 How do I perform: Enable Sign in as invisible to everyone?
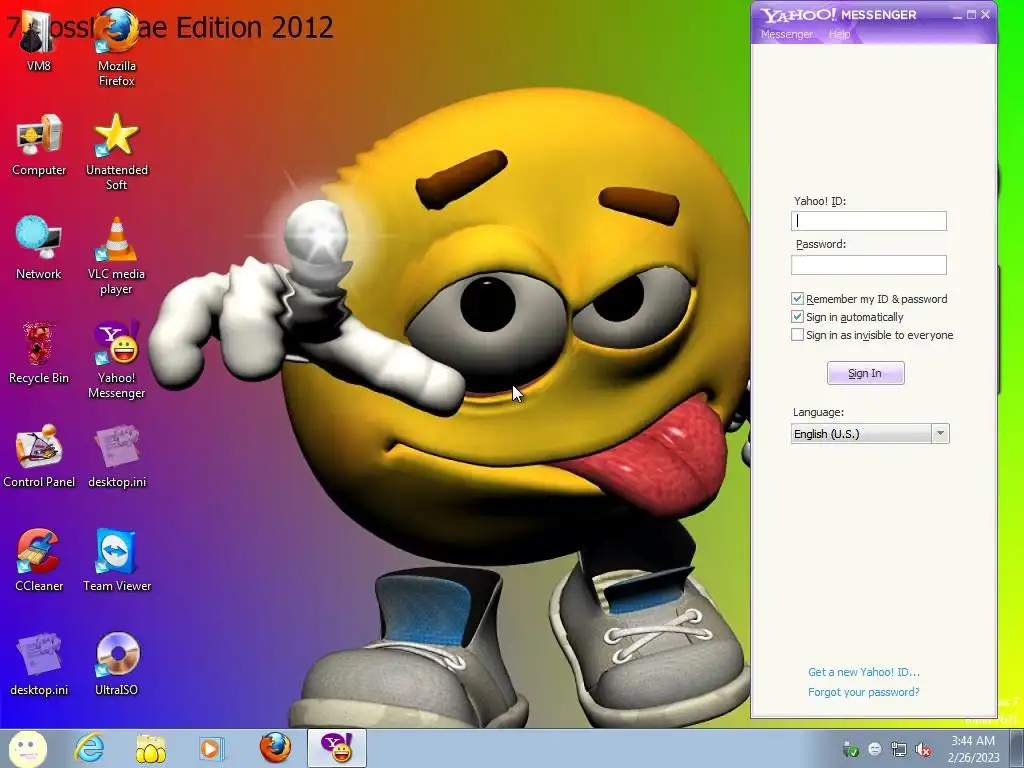797,335
